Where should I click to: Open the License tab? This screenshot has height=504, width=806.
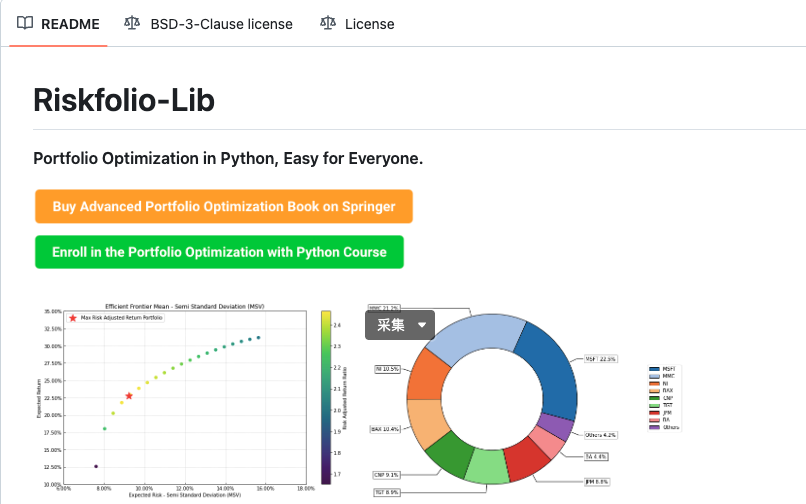357,24
